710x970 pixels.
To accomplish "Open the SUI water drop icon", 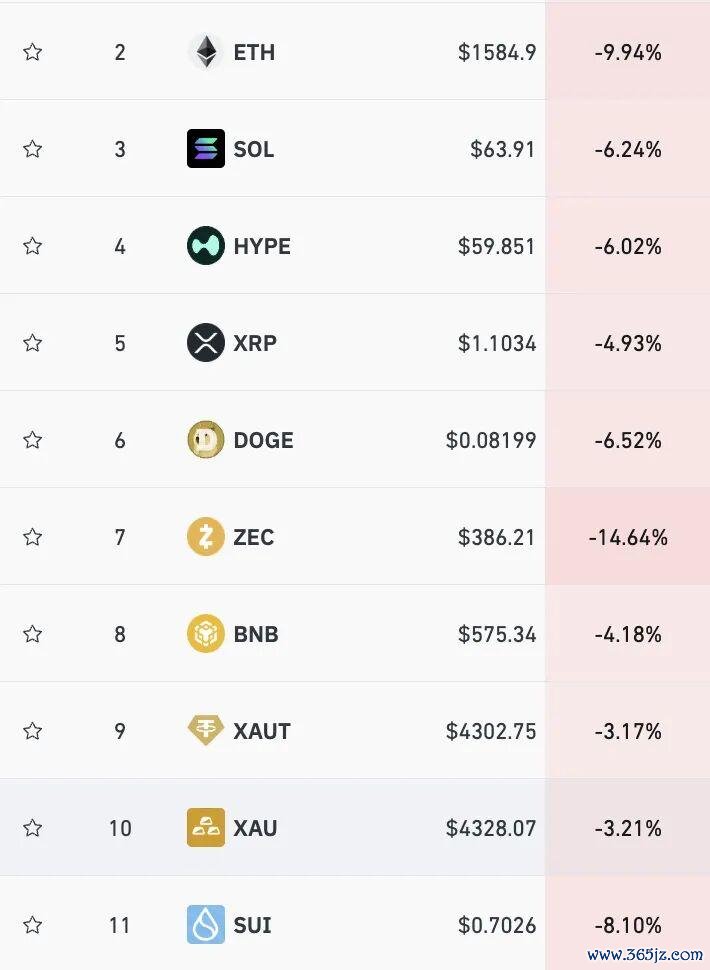I will click(206, 924).
